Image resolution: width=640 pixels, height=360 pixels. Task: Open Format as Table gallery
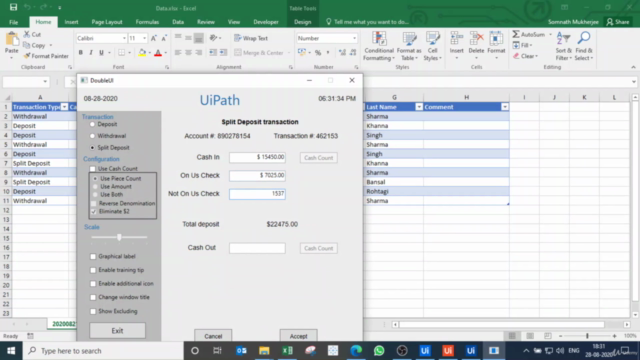tap(409, 46)
